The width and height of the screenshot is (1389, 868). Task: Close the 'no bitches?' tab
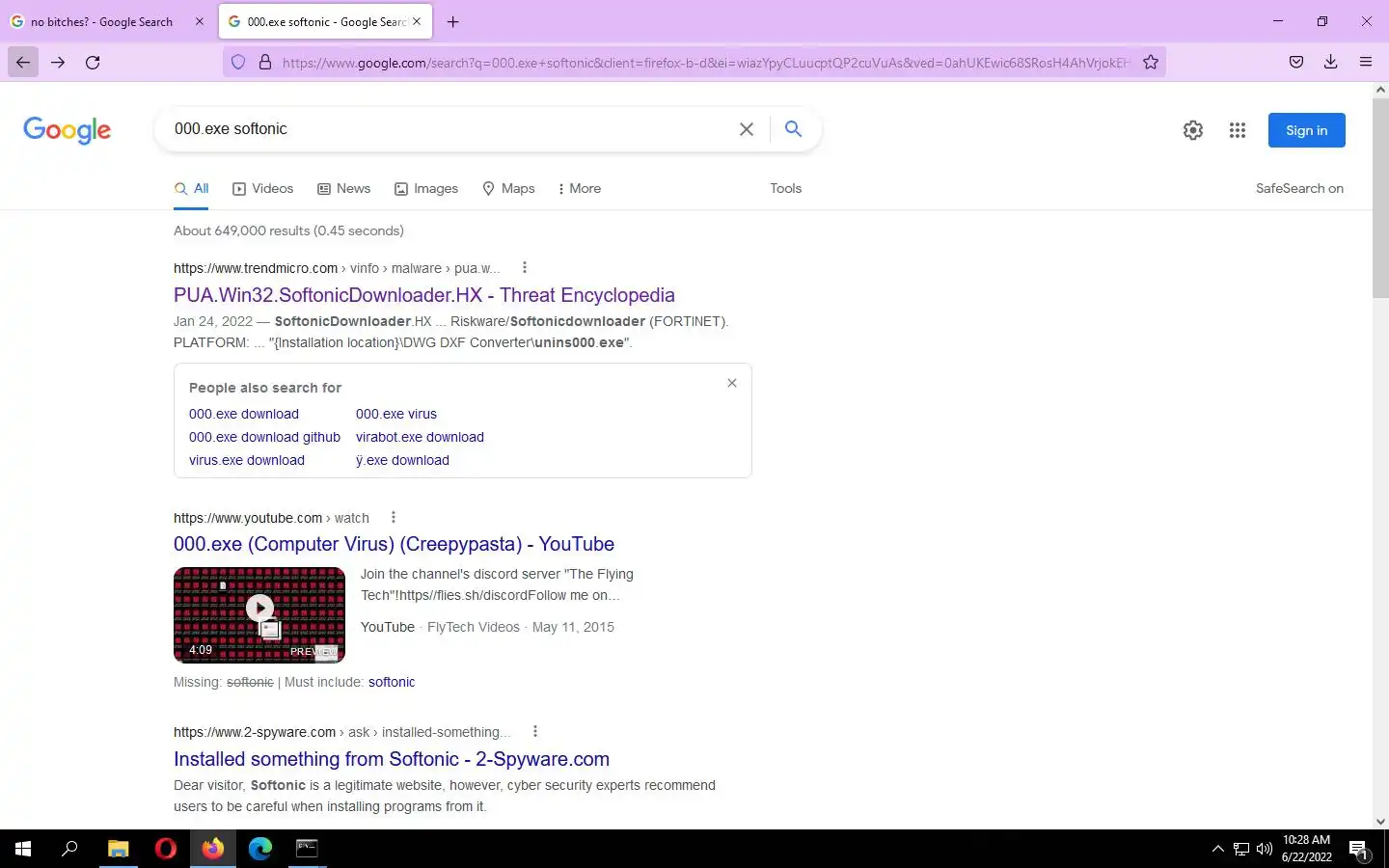pos(200,21)
